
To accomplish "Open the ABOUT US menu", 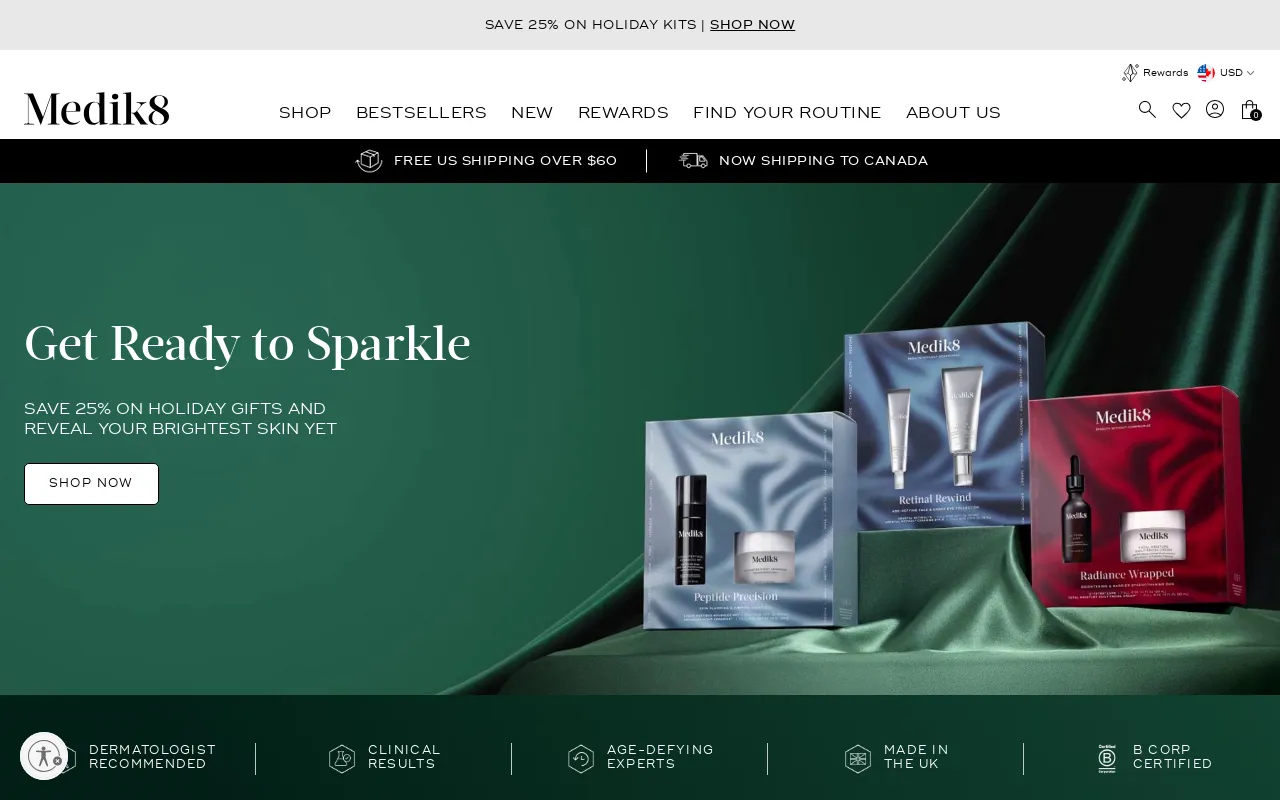I will coord(953,113).
